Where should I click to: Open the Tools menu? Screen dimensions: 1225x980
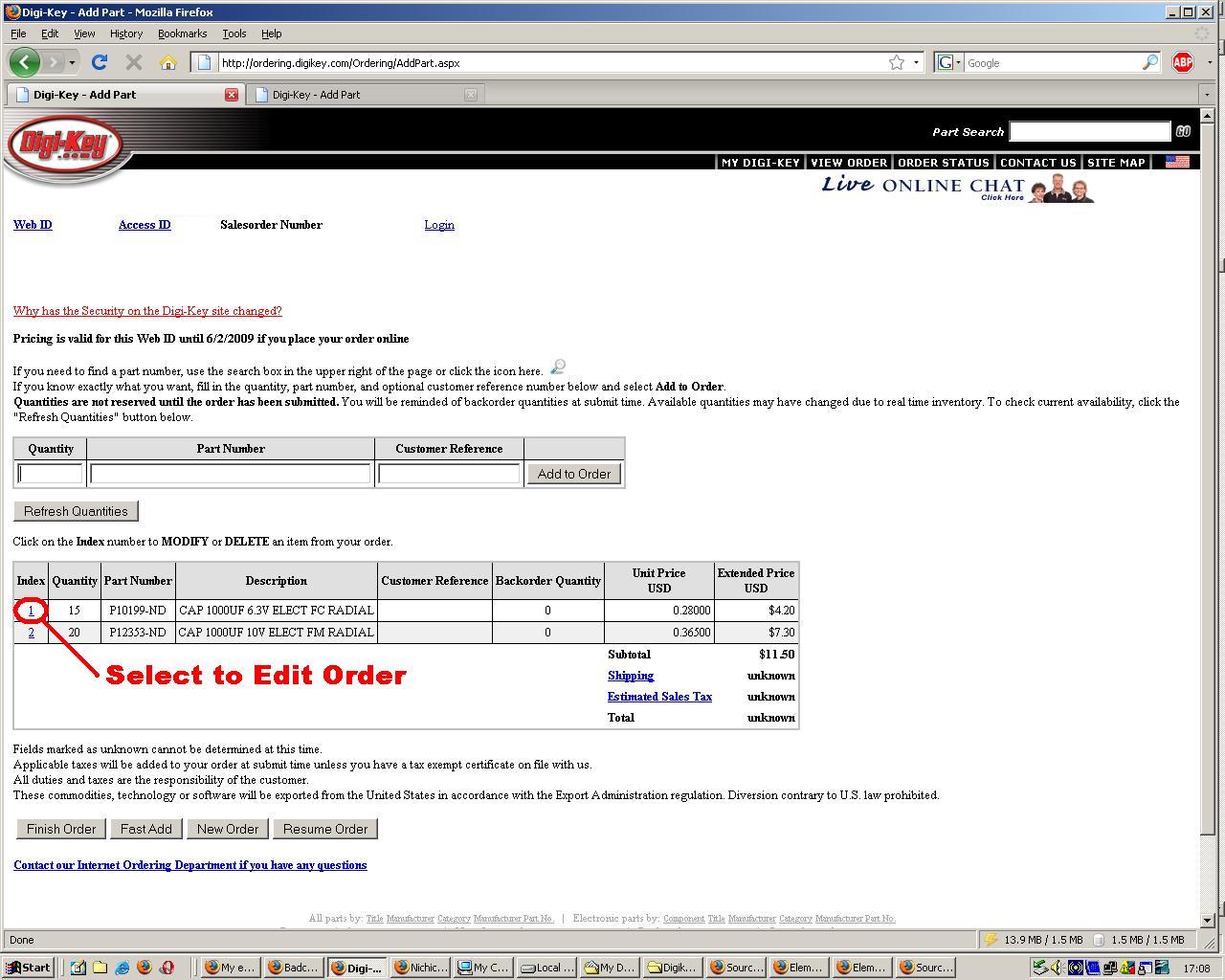click(234, 33)
